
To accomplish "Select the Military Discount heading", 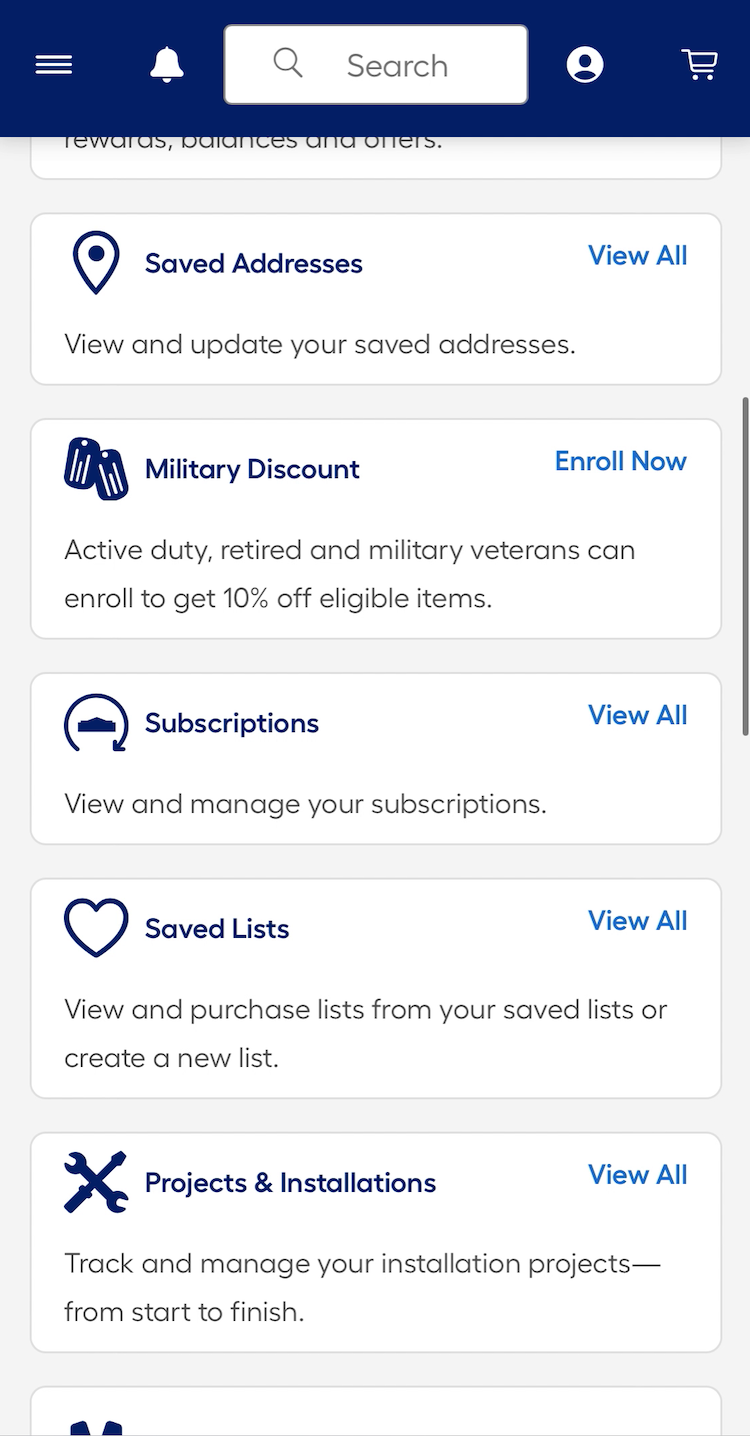I will click(252, 469).
